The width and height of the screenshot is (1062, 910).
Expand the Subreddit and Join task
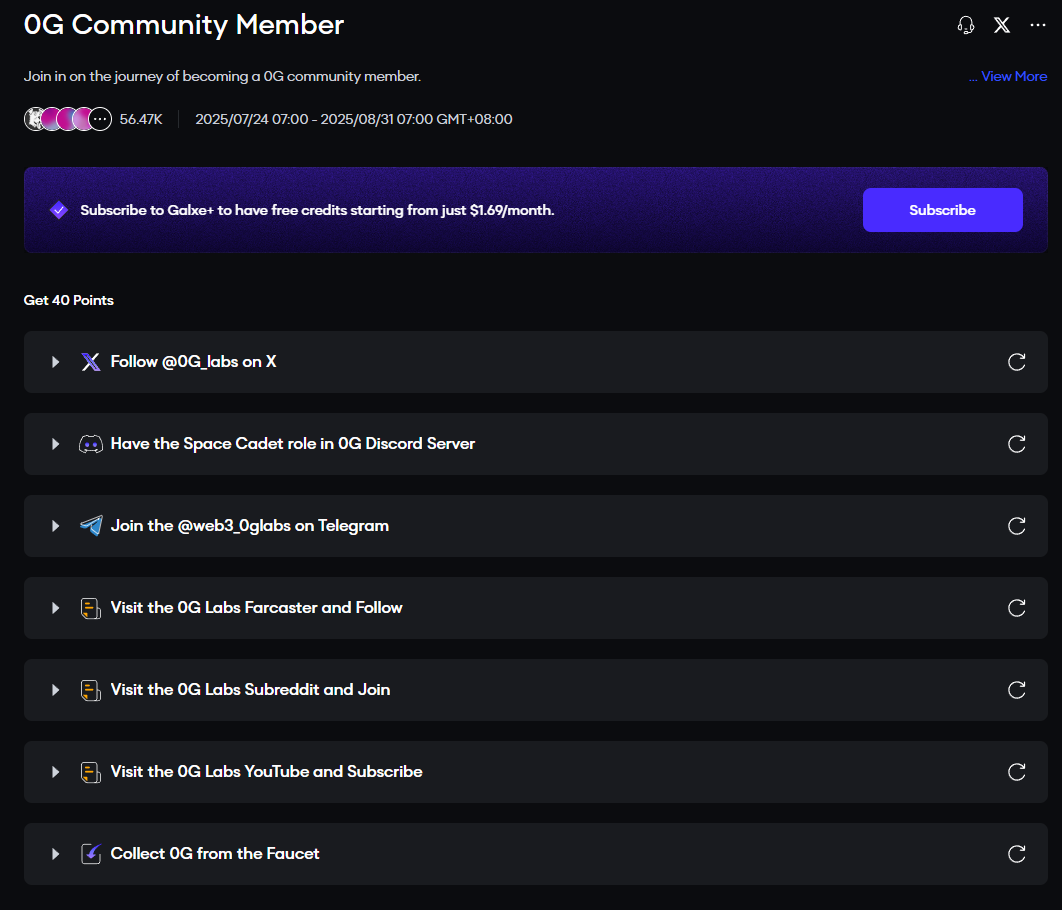56,690
